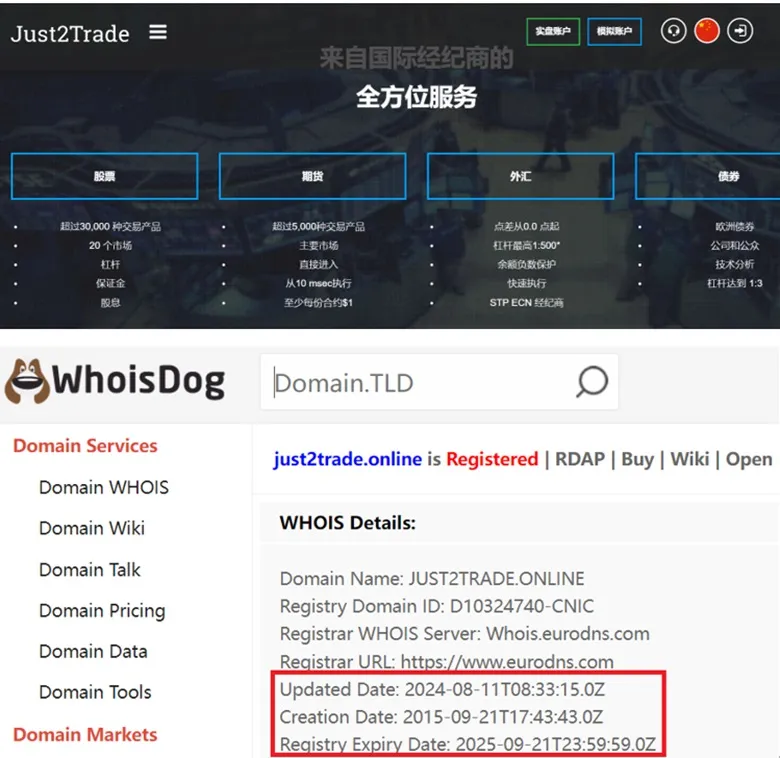Open Domain Services section heading

(x=85, y=446)
